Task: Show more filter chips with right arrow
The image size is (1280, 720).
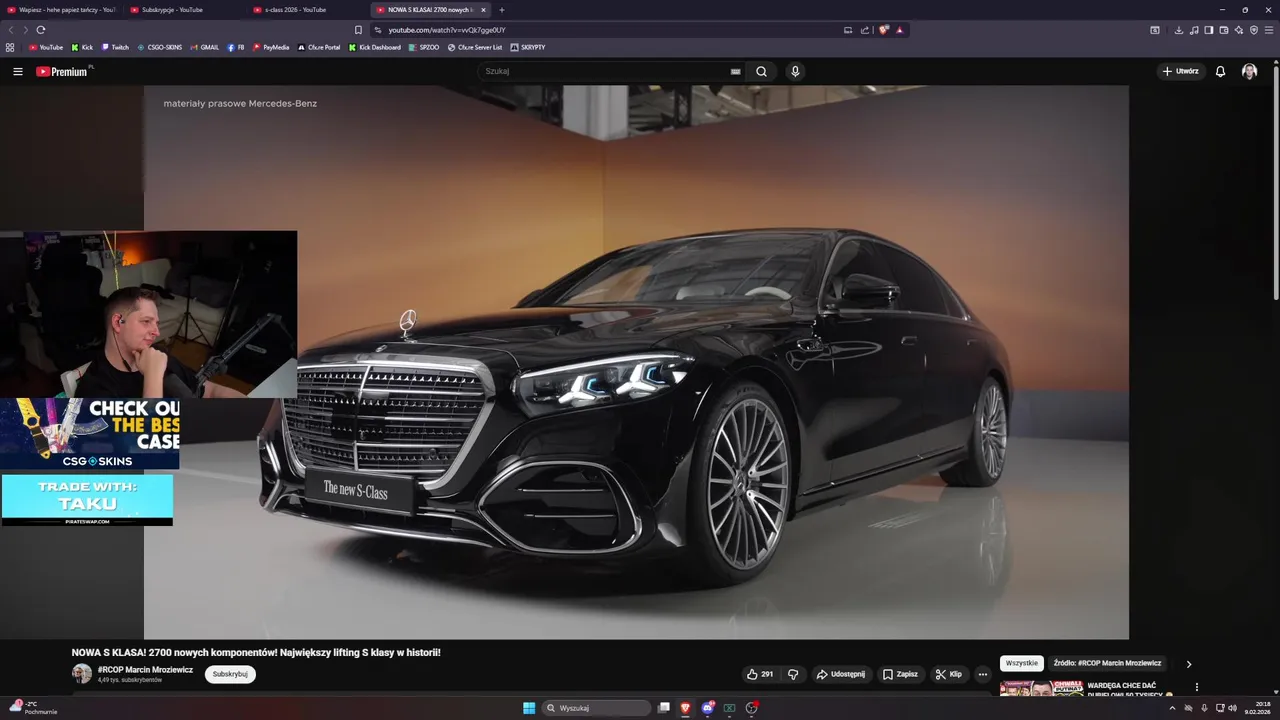Action: (x=1188, y=664)
